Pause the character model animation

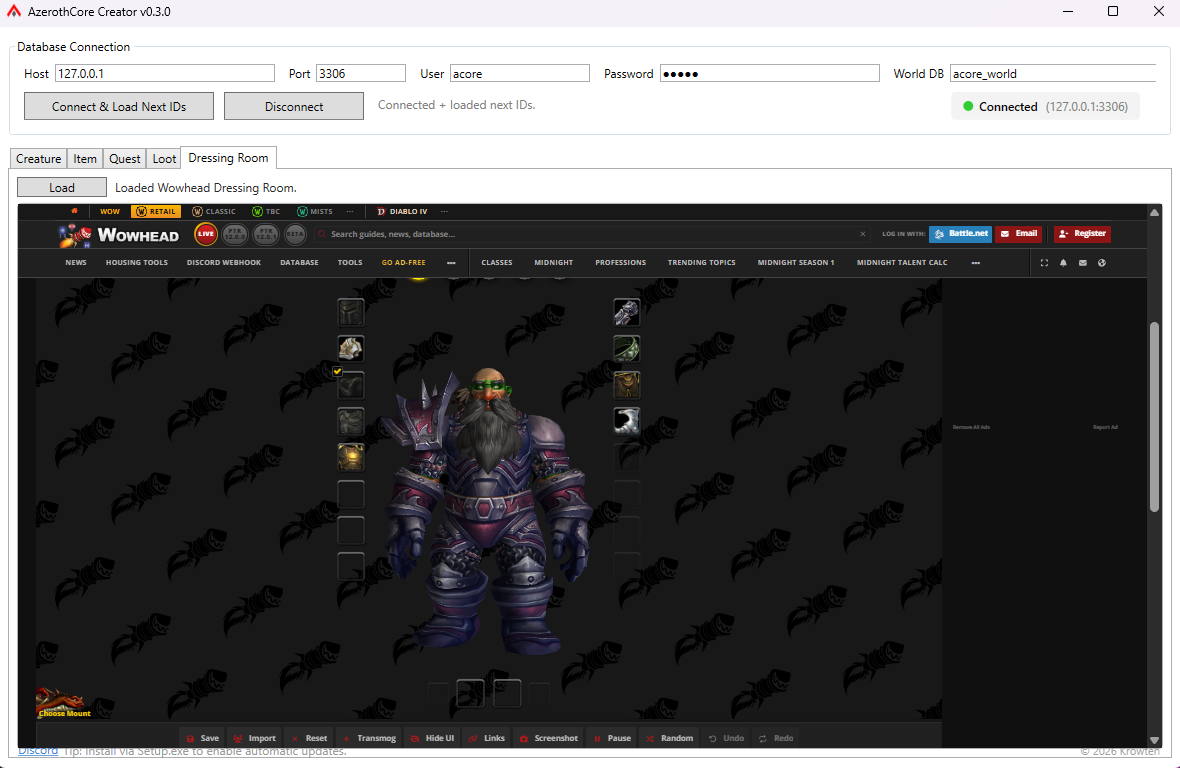pyautogui.click(x=612, y=738)
